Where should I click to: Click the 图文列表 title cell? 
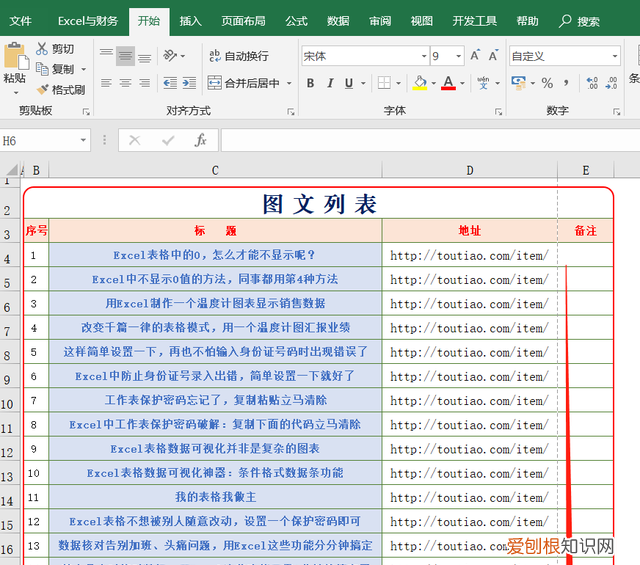click(x=319, y=204)
